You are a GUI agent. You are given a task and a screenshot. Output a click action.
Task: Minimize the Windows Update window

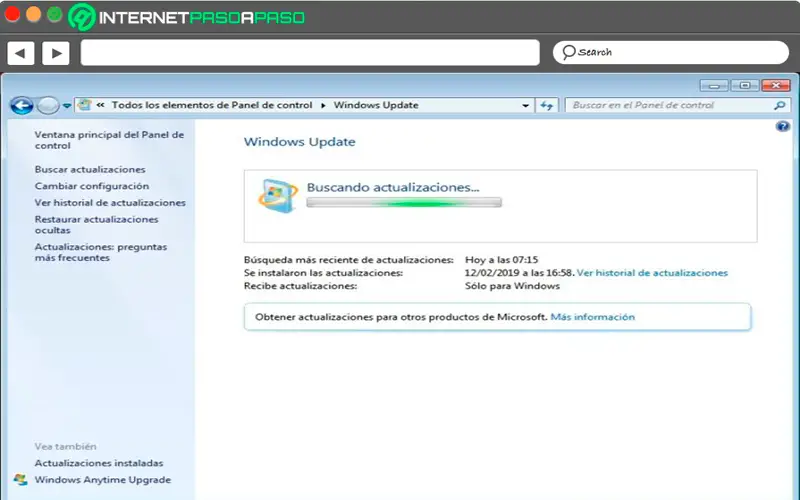(714, 85)
